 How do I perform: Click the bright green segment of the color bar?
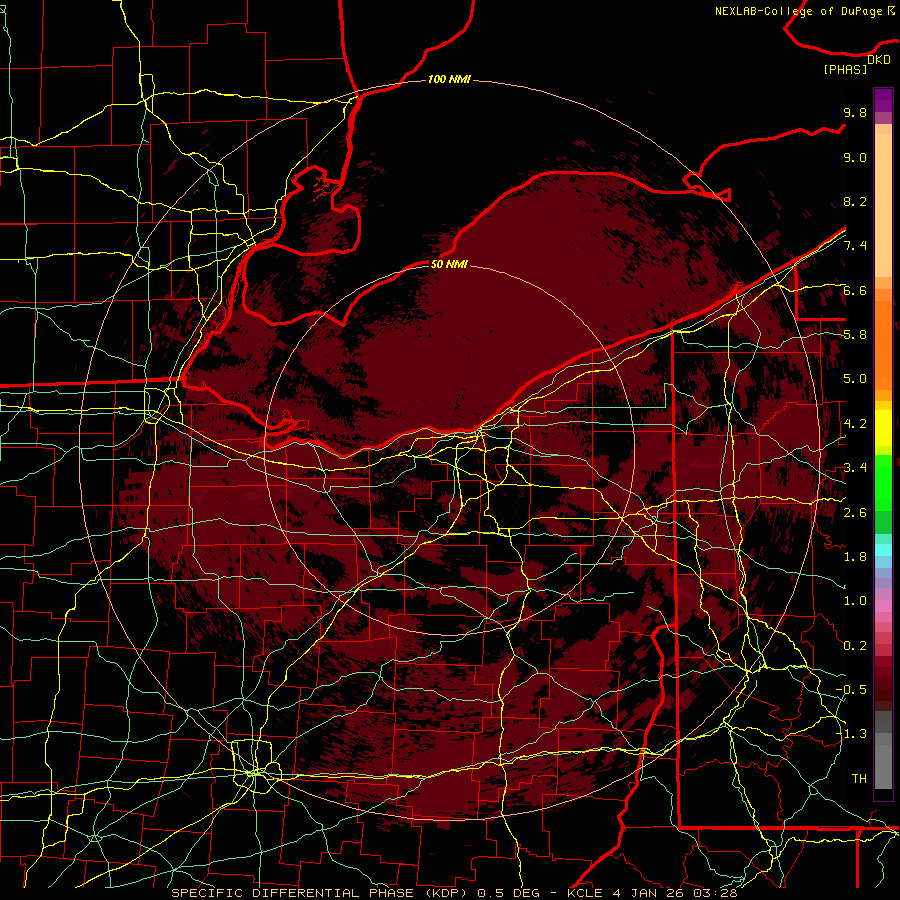tap(883, 482)
